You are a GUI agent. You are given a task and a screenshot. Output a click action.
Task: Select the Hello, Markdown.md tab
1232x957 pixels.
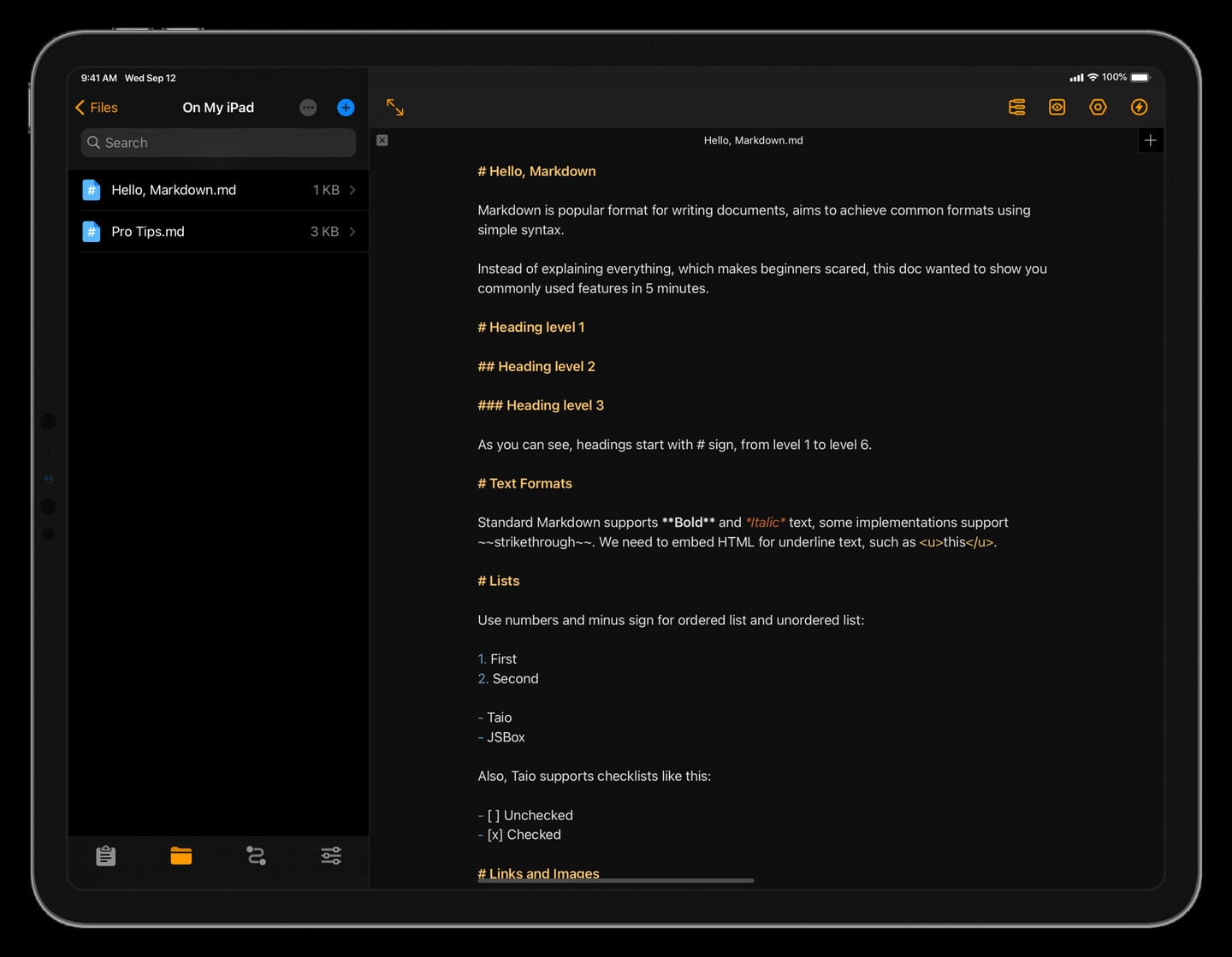pos(753,139)
